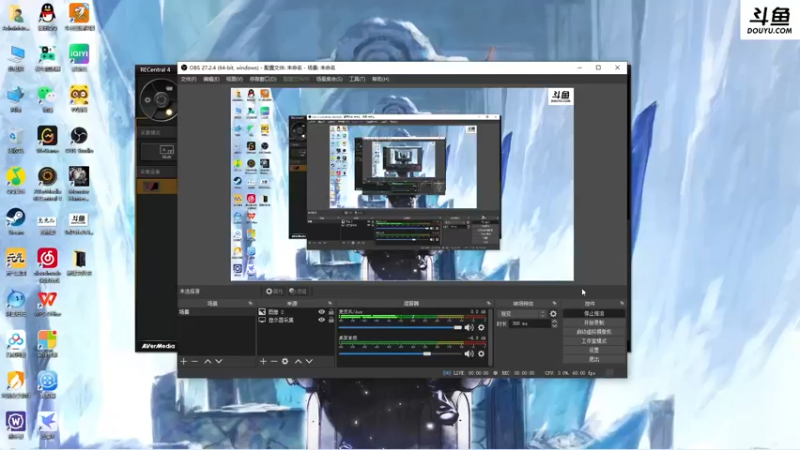The image size is (800, 450).
Task: Open desktop audio settings gear
Action: pos(481,354)
